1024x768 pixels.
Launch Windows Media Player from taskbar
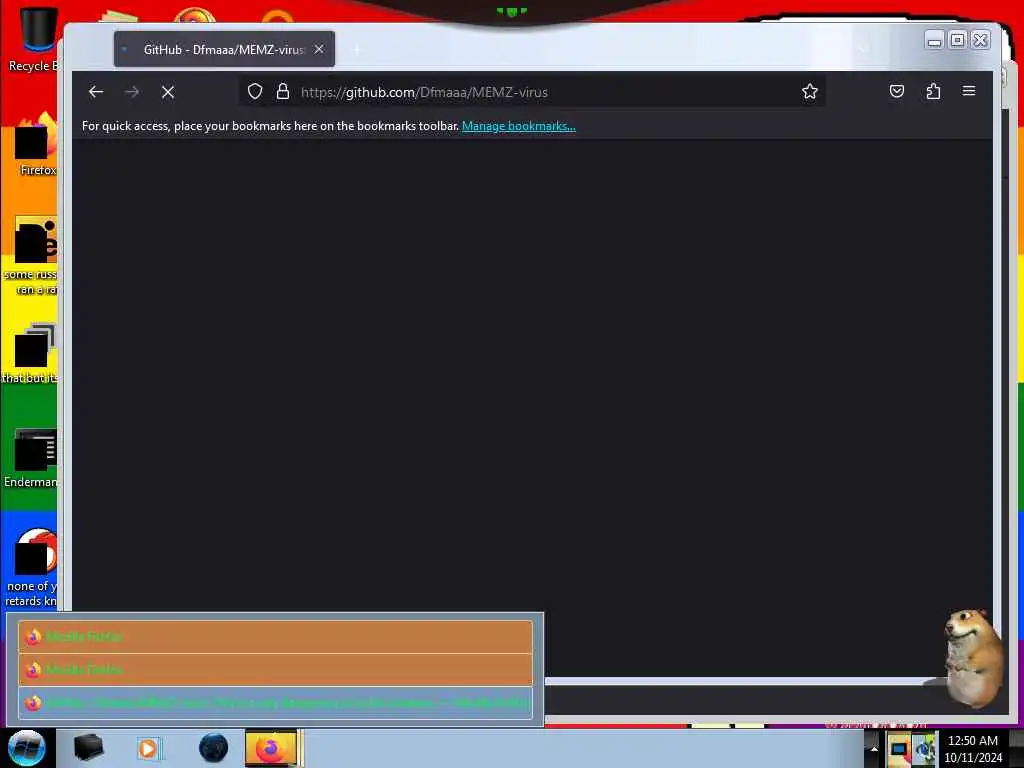(x=148, y=748)
